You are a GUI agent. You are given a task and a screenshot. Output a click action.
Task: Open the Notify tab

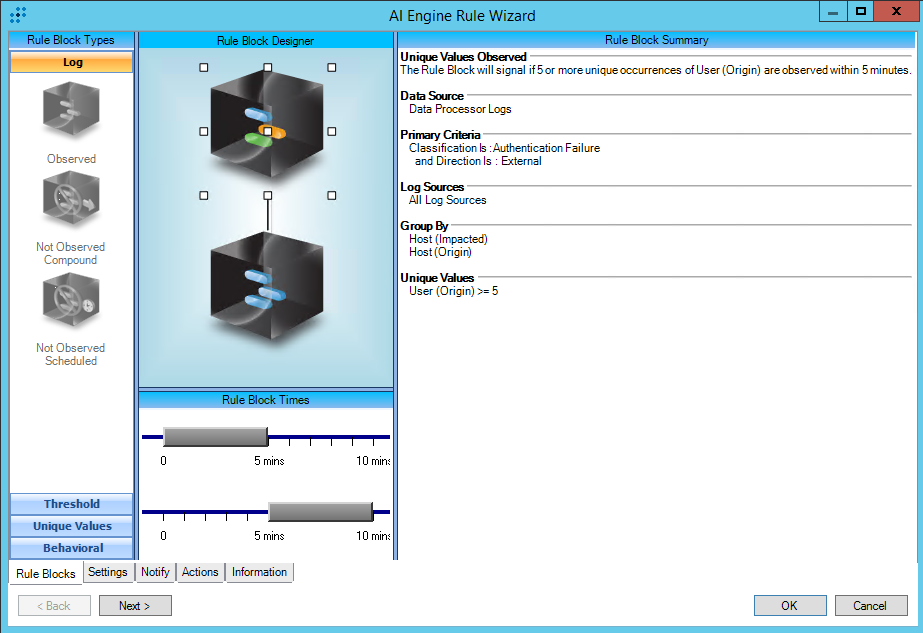click(155, 572)
